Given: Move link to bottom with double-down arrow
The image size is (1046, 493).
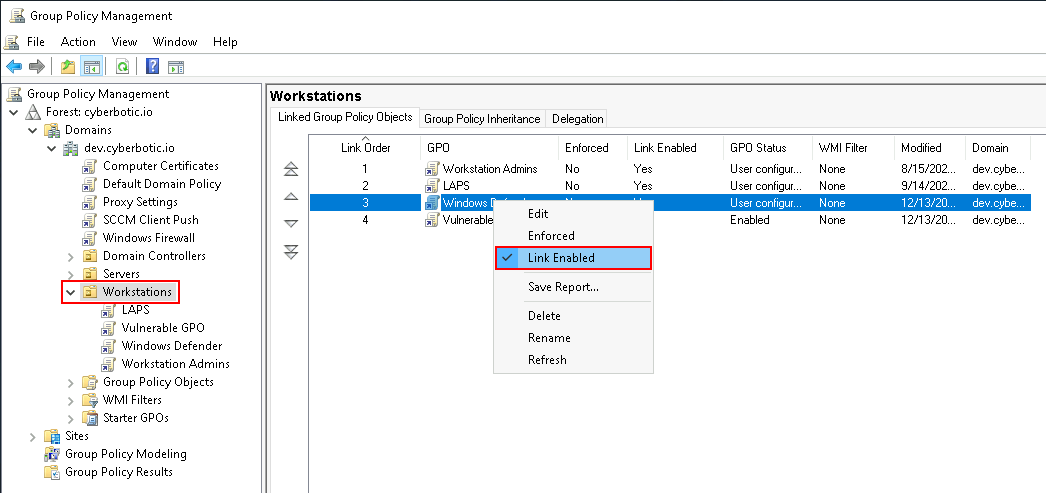Looking at the screenshot, I should tap(291, 252).
